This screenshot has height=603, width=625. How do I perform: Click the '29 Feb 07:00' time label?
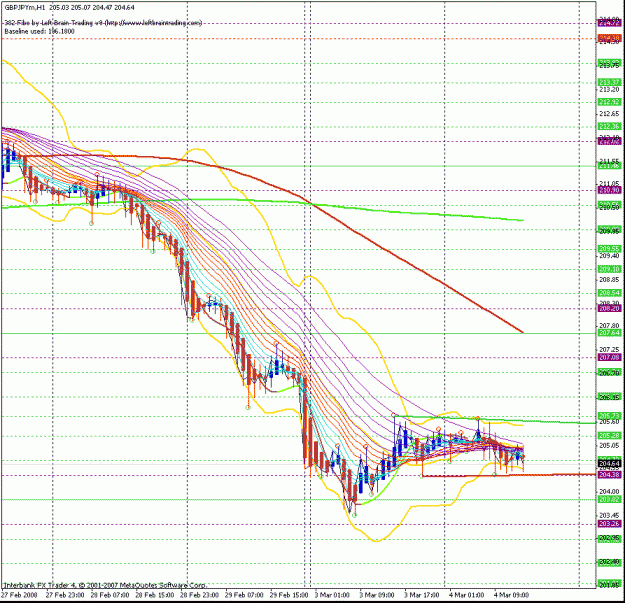244,595
